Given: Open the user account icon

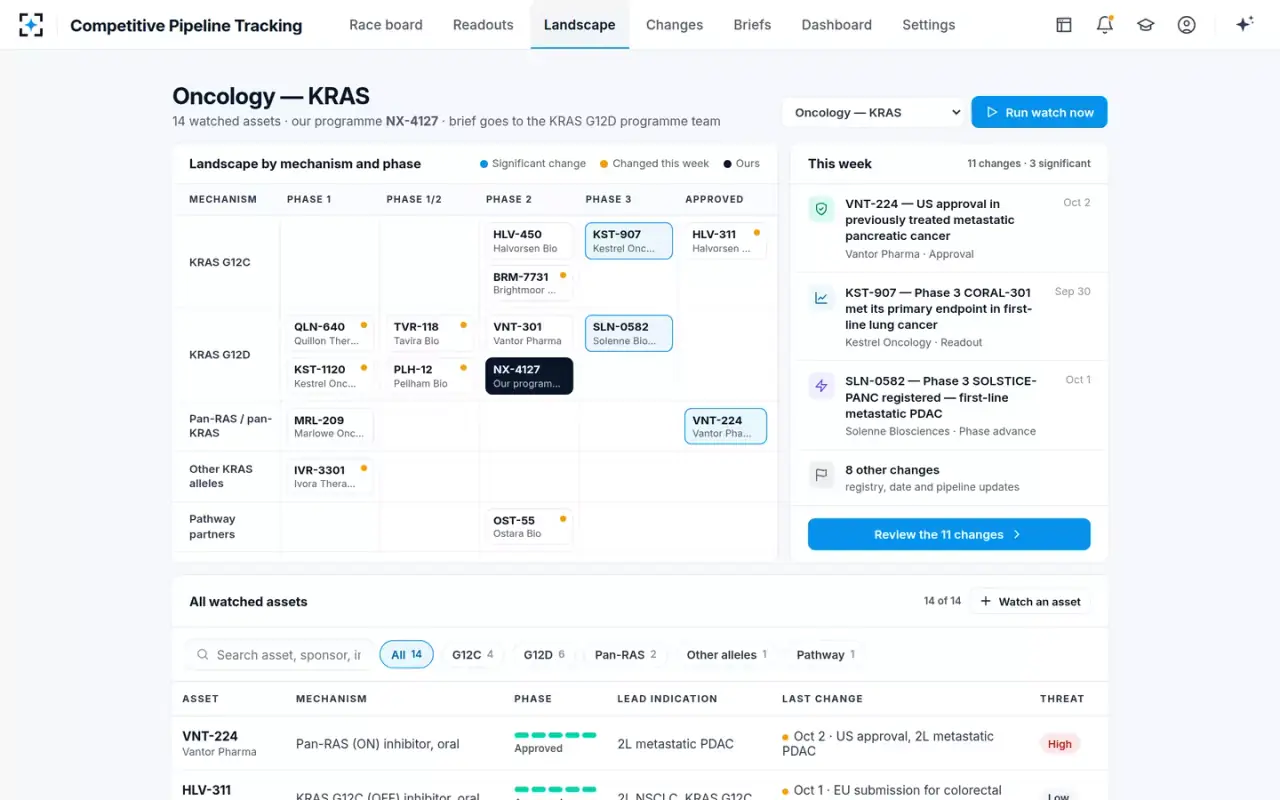Looking at the screenshot, I should [x=1187, y=25].
